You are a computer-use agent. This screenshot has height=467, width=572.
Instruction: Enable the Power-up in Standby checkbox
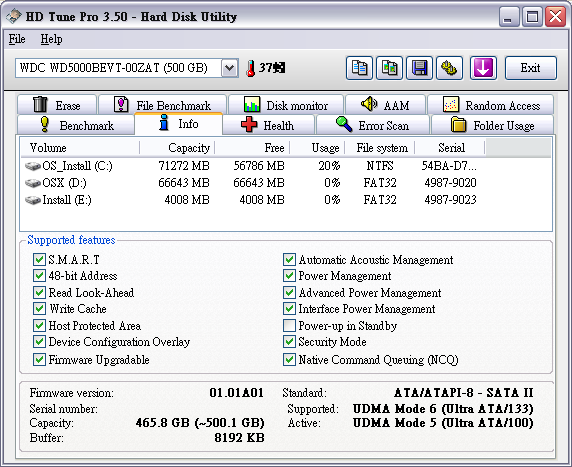click(x=289, y=325)
